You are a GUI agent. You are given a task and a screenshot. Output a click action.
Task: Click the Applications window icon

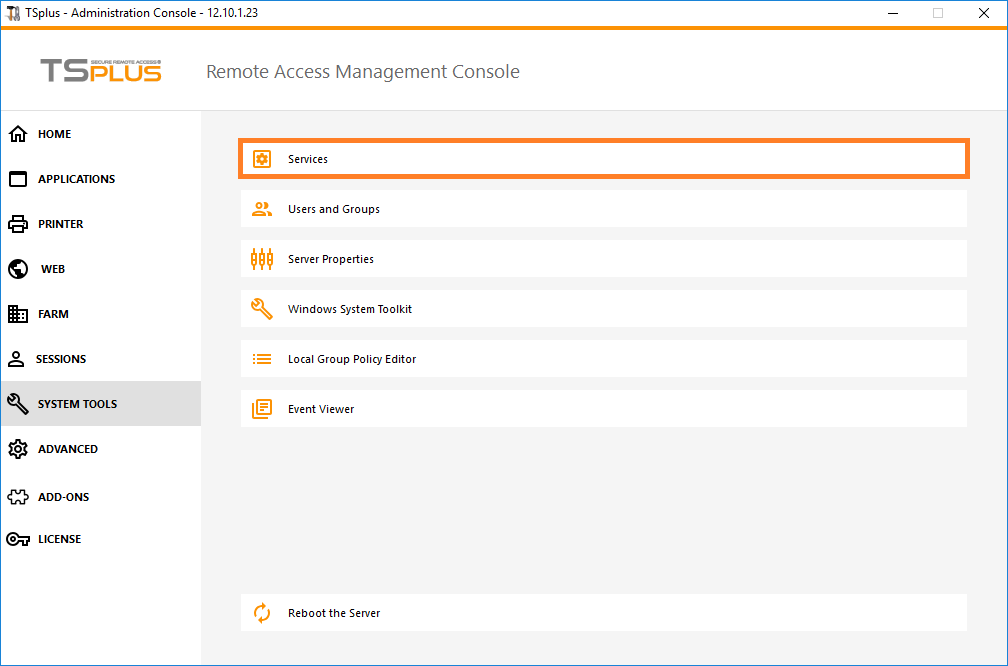17,179
